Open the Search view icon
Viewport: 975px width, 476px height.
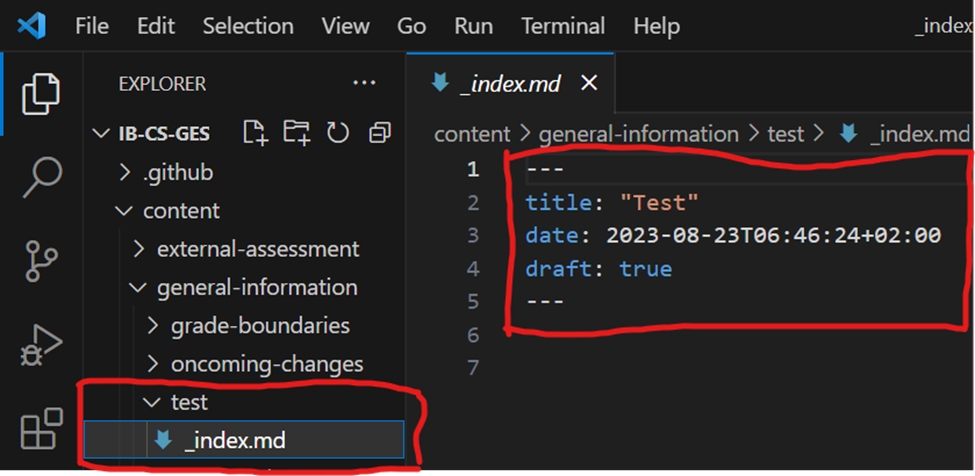(x=42, y=177)
